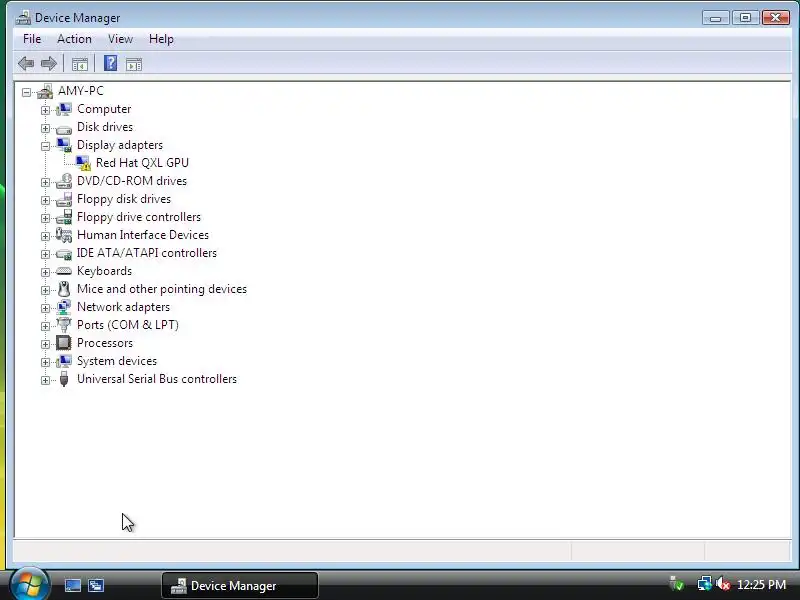
Task: Collapse the Display adapters category
Action: (45, 146)
